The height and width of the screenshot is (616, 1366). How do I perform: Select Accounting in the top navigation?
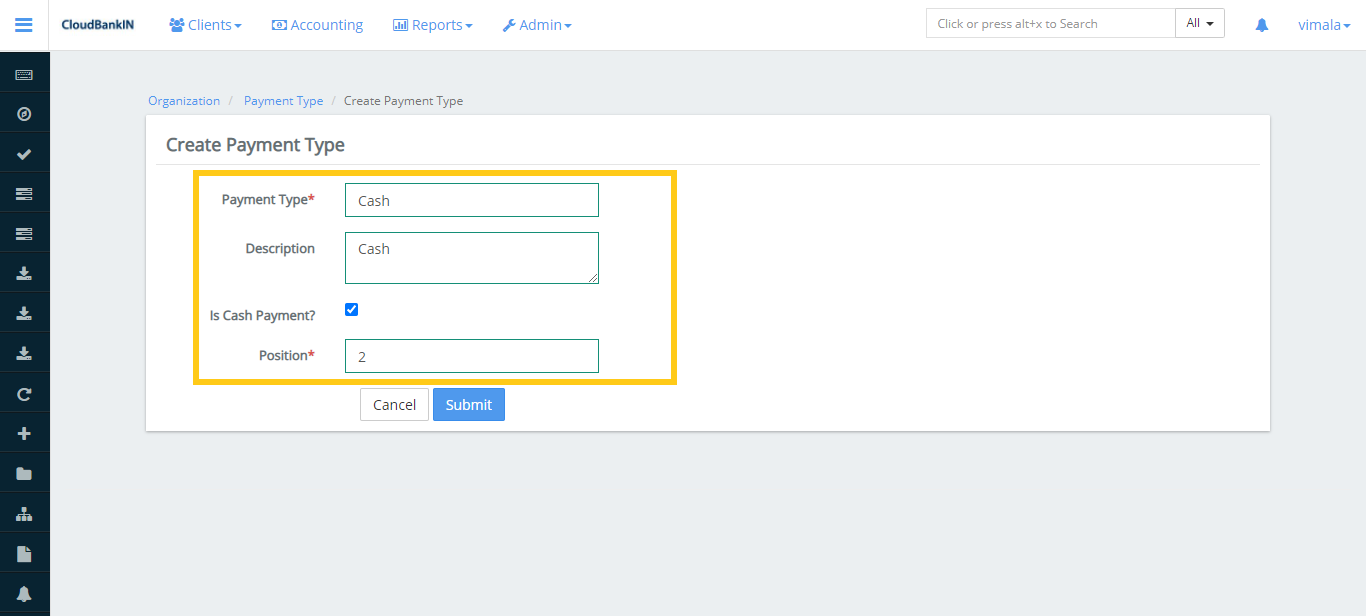[x=317, y=24]
